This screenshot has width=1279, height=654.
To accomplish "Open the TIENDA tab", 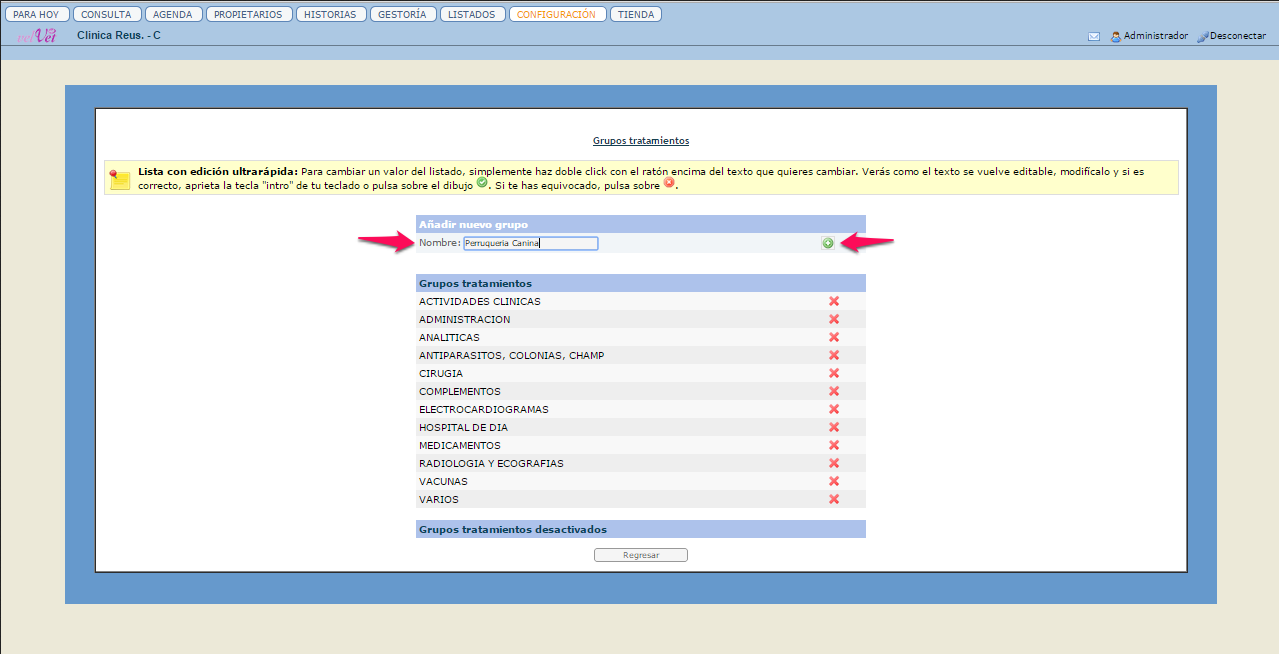I will click(636, 14).
